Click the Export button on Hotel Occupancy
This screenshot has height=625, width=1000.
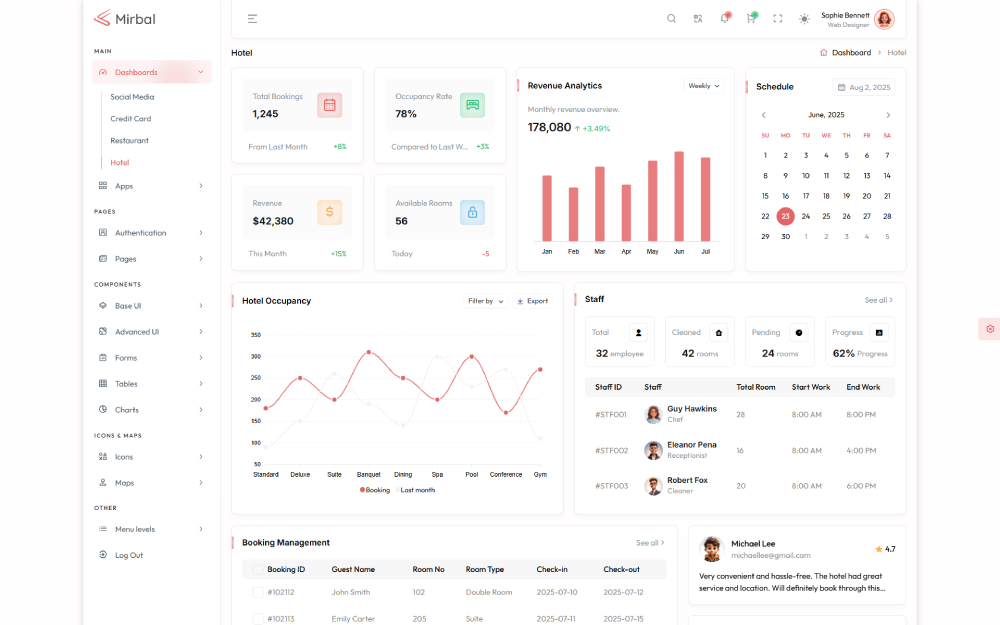(532, 301)
